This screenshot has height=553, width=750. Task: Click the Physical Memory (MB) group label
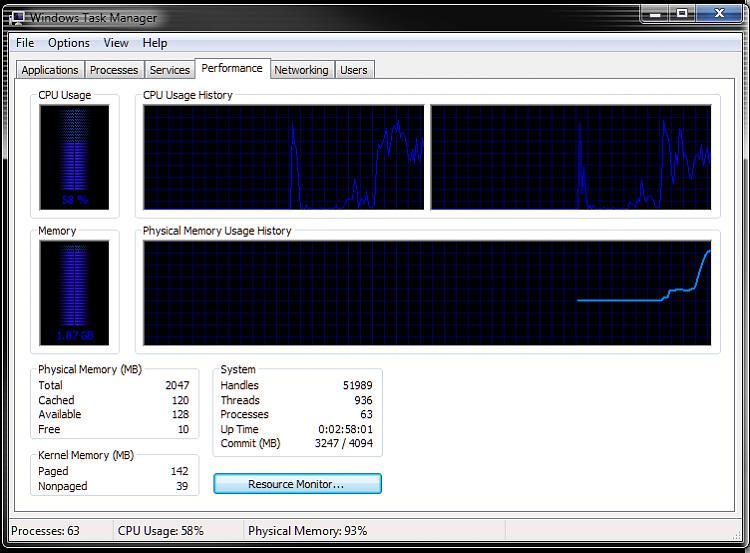tap(90, 369)
